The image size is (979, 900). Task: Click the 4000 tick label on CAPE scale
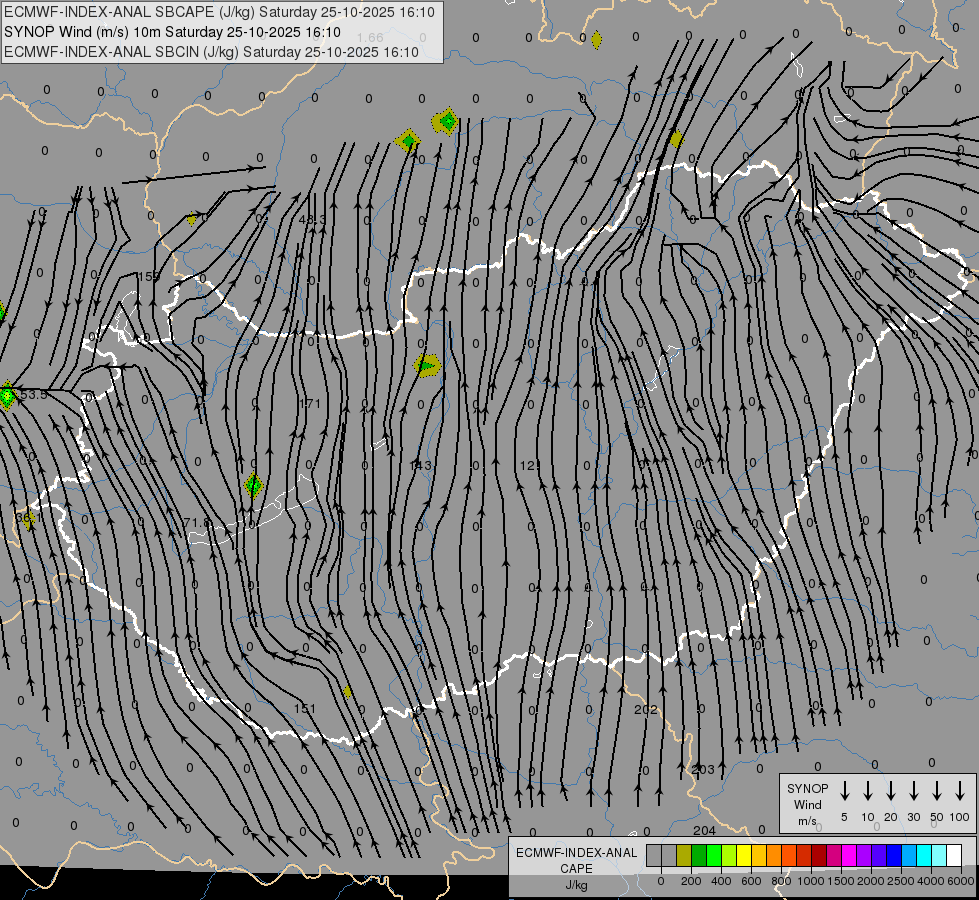point(930,881)
